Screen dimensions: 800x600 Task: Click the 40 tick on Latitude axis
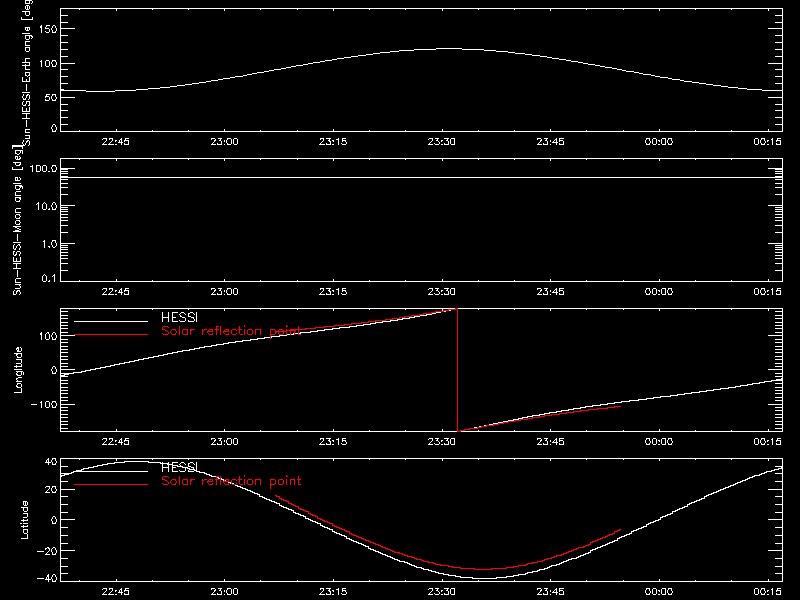tap(51, 462)
